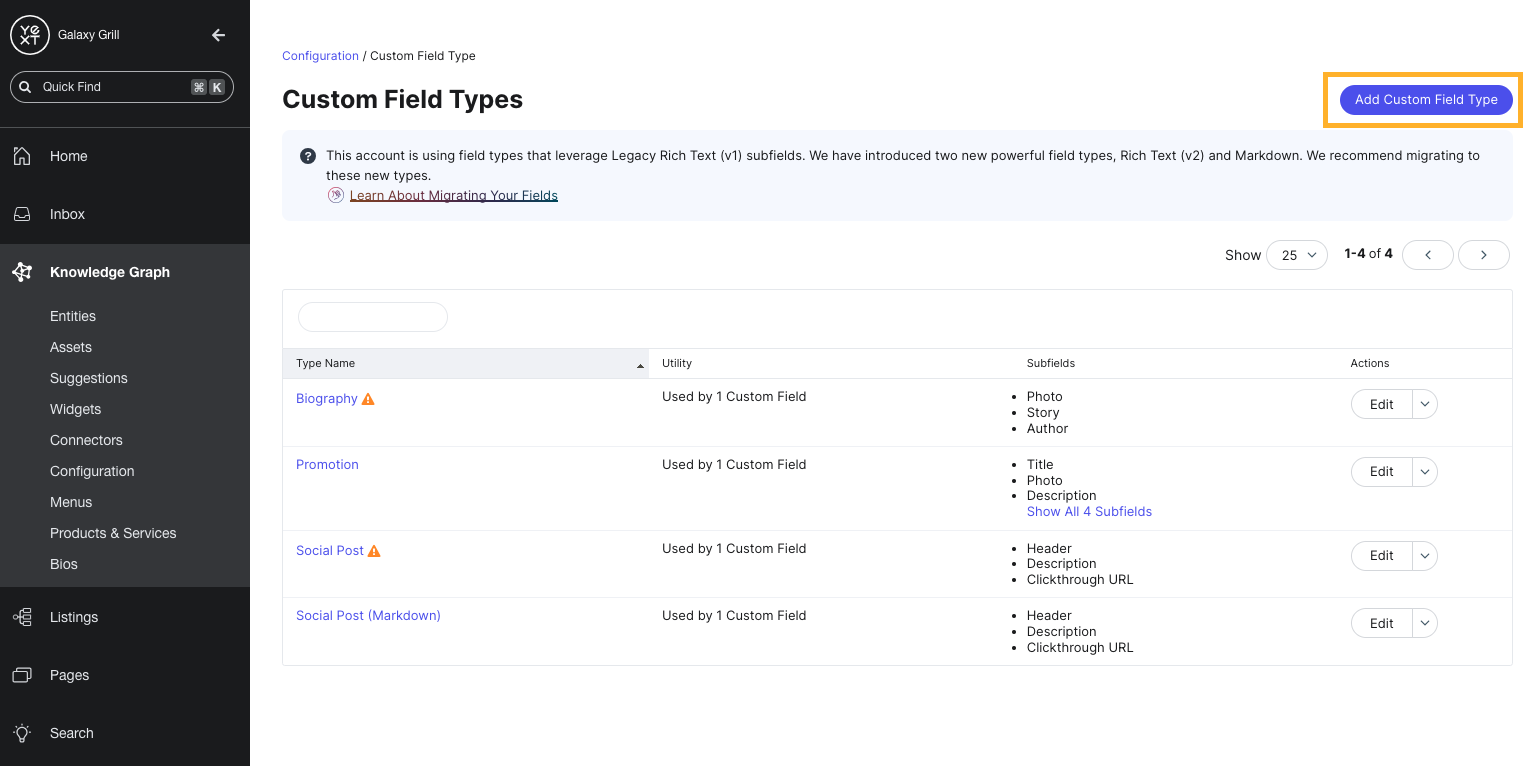Click the warning triangle beside Biography

(367, 398)
